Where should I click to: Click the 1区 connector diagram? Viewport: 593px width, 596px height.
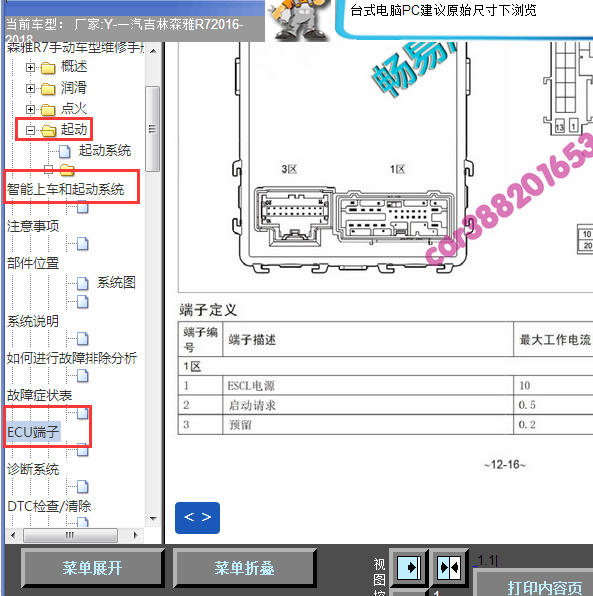[394, 217]
